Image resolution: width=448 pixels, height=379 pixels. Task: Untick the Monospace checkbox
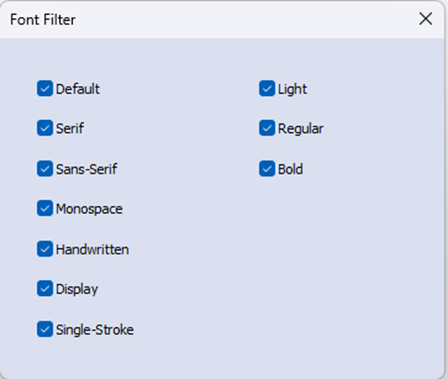(45, 208)
